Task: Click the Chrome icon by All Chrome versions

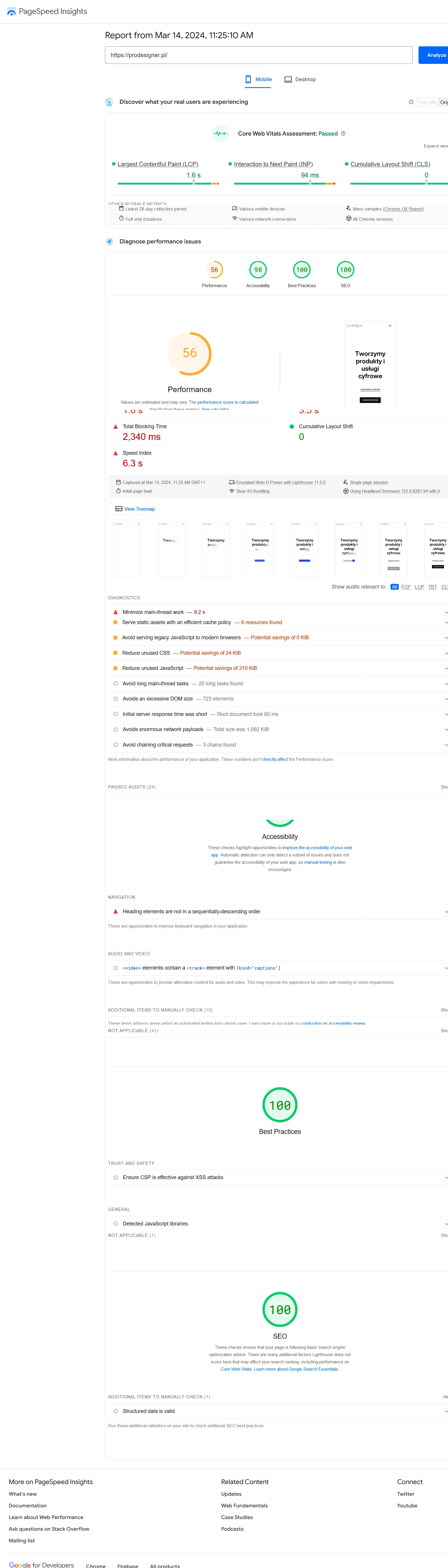Action: pyautogui.click(x=348, y=219)
